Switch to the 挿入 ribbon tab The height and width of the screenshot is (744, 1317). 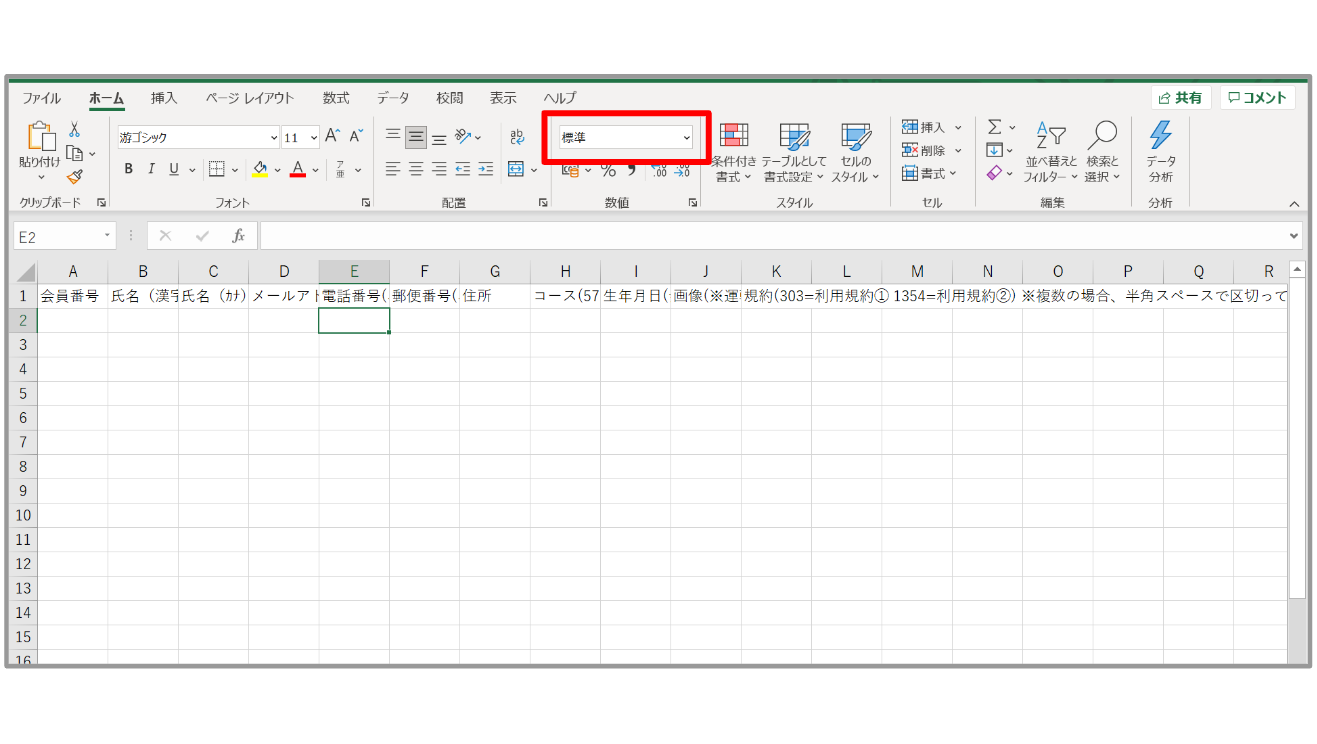pos(164,98)
